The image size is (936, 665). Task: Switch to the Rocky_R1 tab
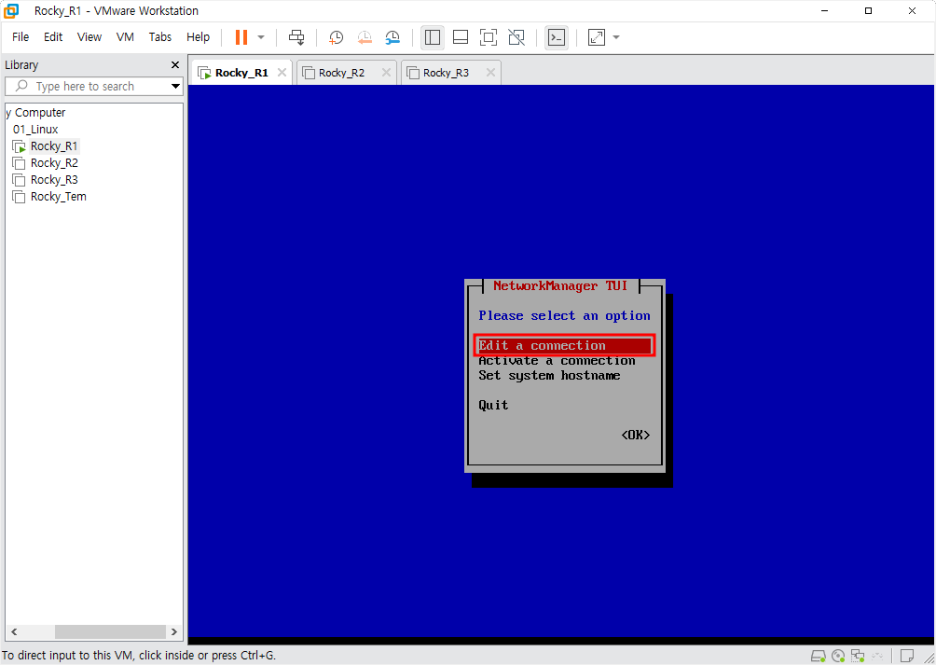click(241, 73)
